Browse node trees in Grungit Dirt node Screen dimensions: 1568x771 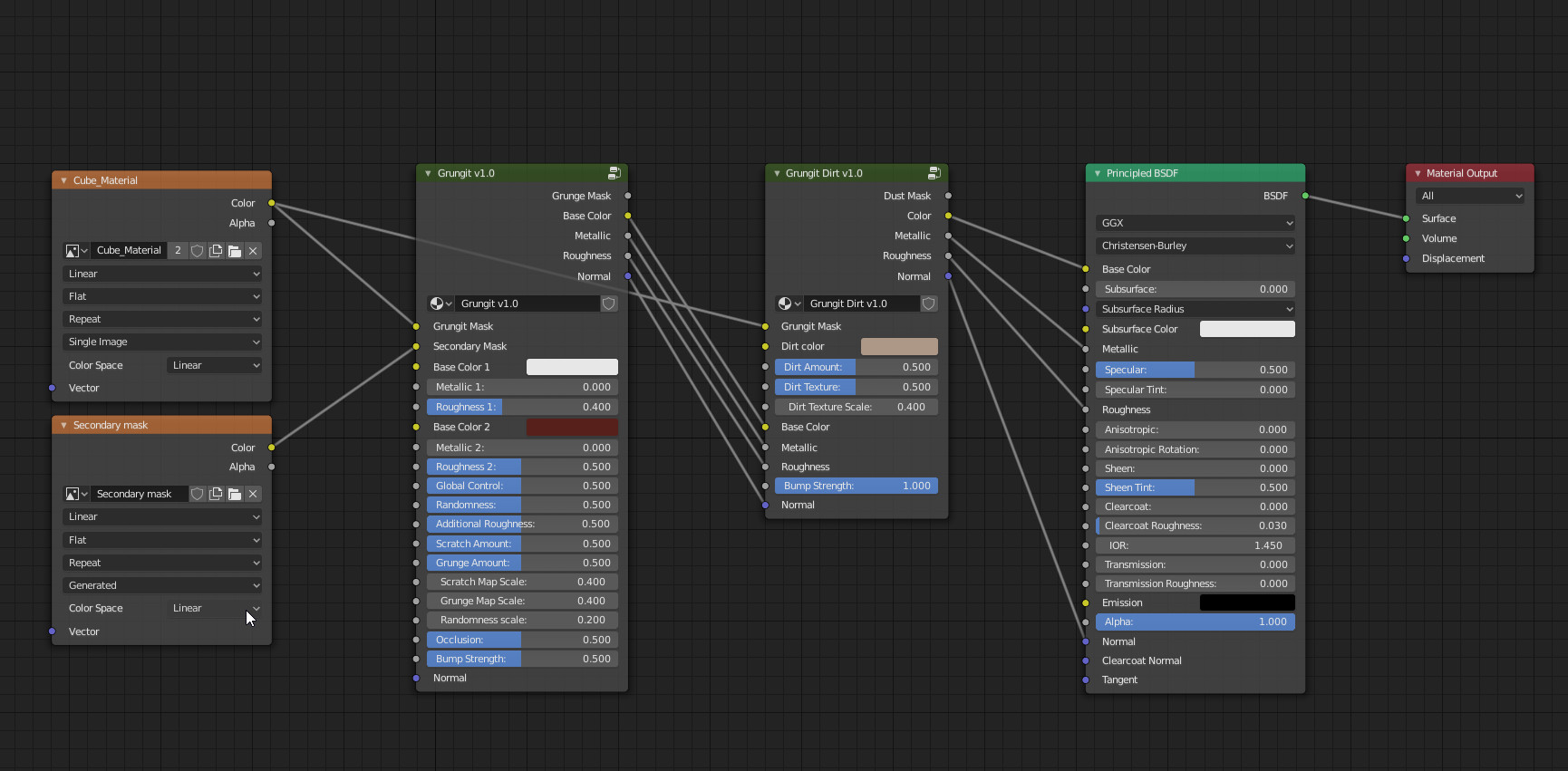click(789, 304)
